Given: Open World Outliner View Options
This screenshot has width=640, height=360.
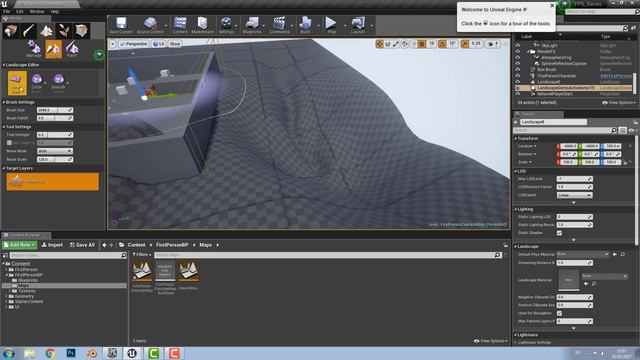Looking at the screenshot, I should point(619,102).
